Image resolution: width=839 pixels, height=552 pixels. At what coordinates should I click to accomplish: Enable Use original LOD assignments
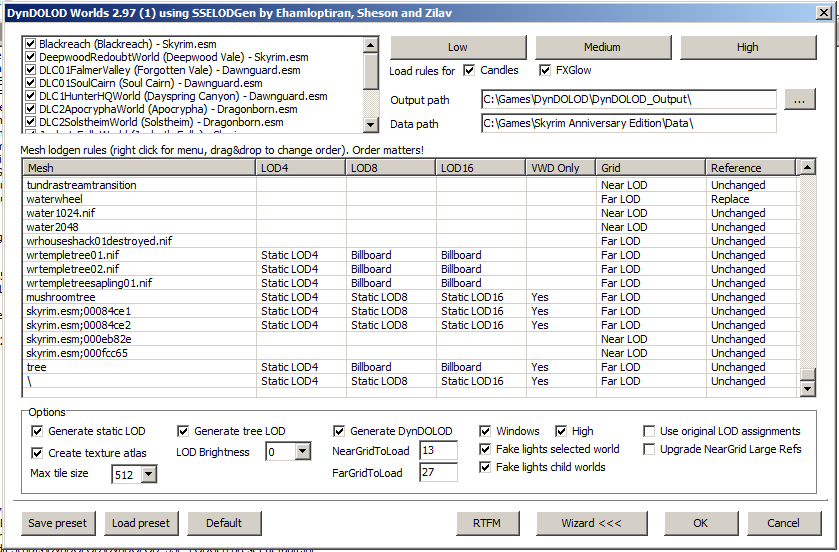(x=649, y=431)
